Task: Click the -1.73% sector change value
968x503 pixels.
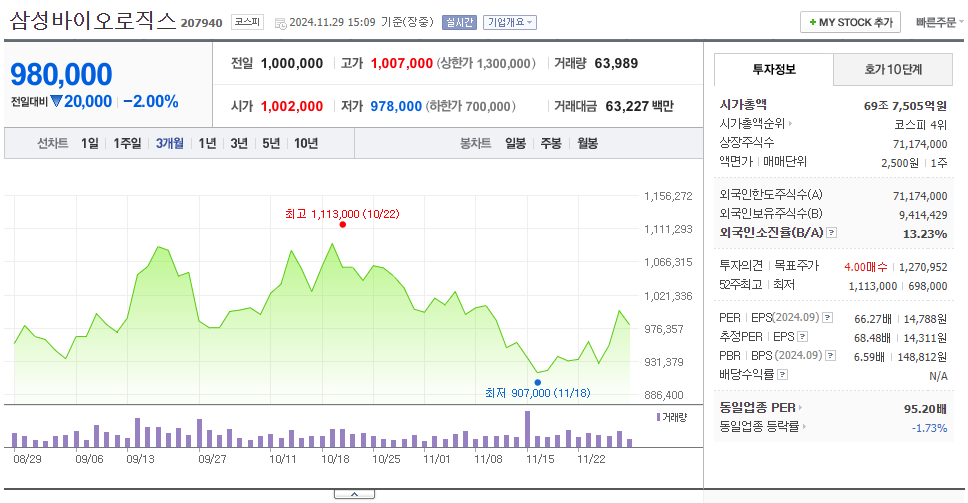Action: (929, 428)
